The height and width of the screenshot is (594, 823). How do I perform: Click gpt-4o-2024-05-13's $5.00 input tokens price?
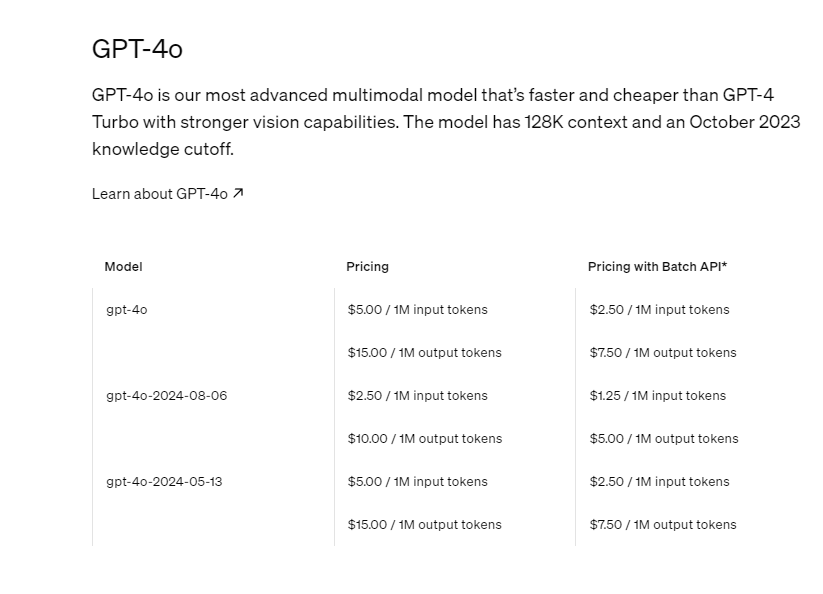pyautogui.click(x=417, y=482)
